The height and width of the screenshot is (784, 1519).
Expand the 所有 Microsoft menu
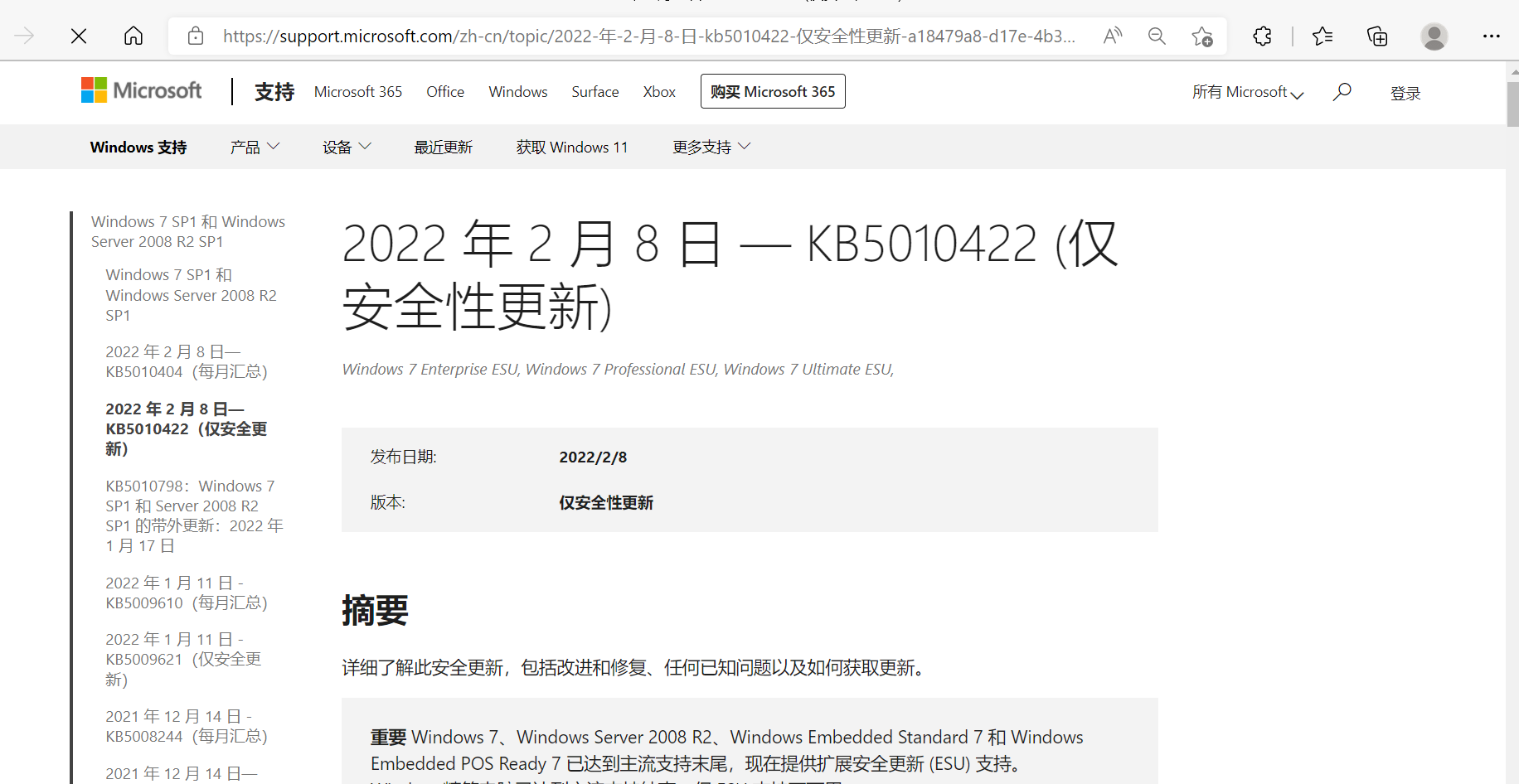point(1248,92)
